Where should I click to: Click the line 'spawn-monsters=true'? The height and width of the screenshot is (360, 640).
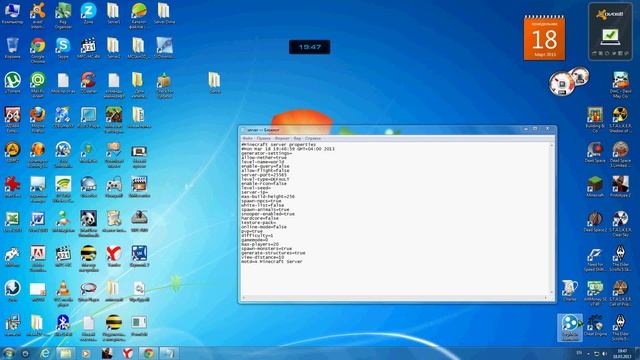tap(266, 249)
